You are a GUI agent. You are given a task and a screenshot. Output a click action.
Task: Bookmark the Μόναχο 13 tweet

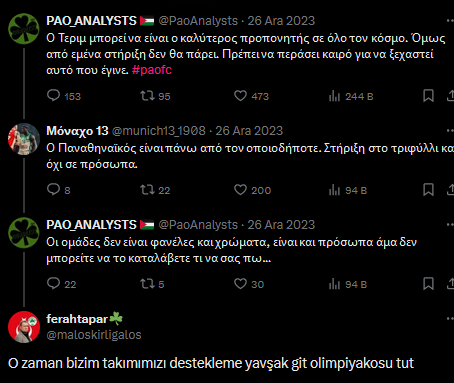click(428, 190)
